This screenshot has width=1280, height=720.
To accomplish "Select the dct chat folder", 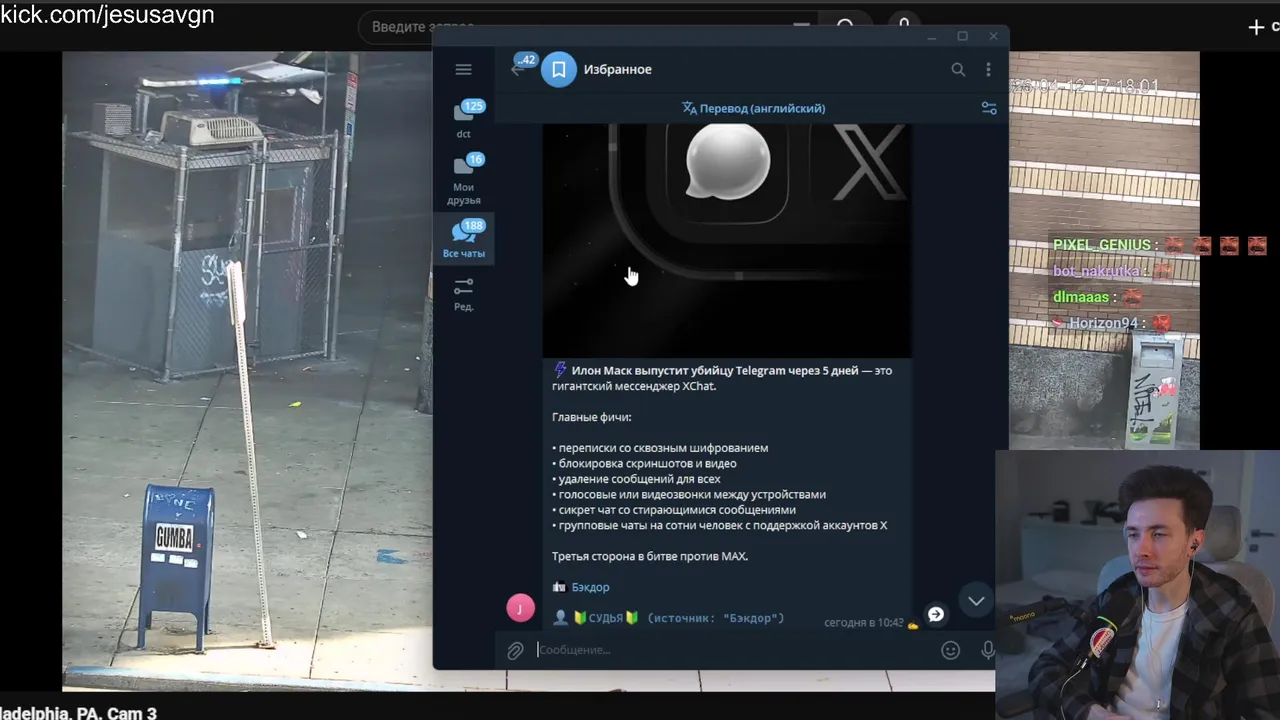I will [x=464, y=118].
